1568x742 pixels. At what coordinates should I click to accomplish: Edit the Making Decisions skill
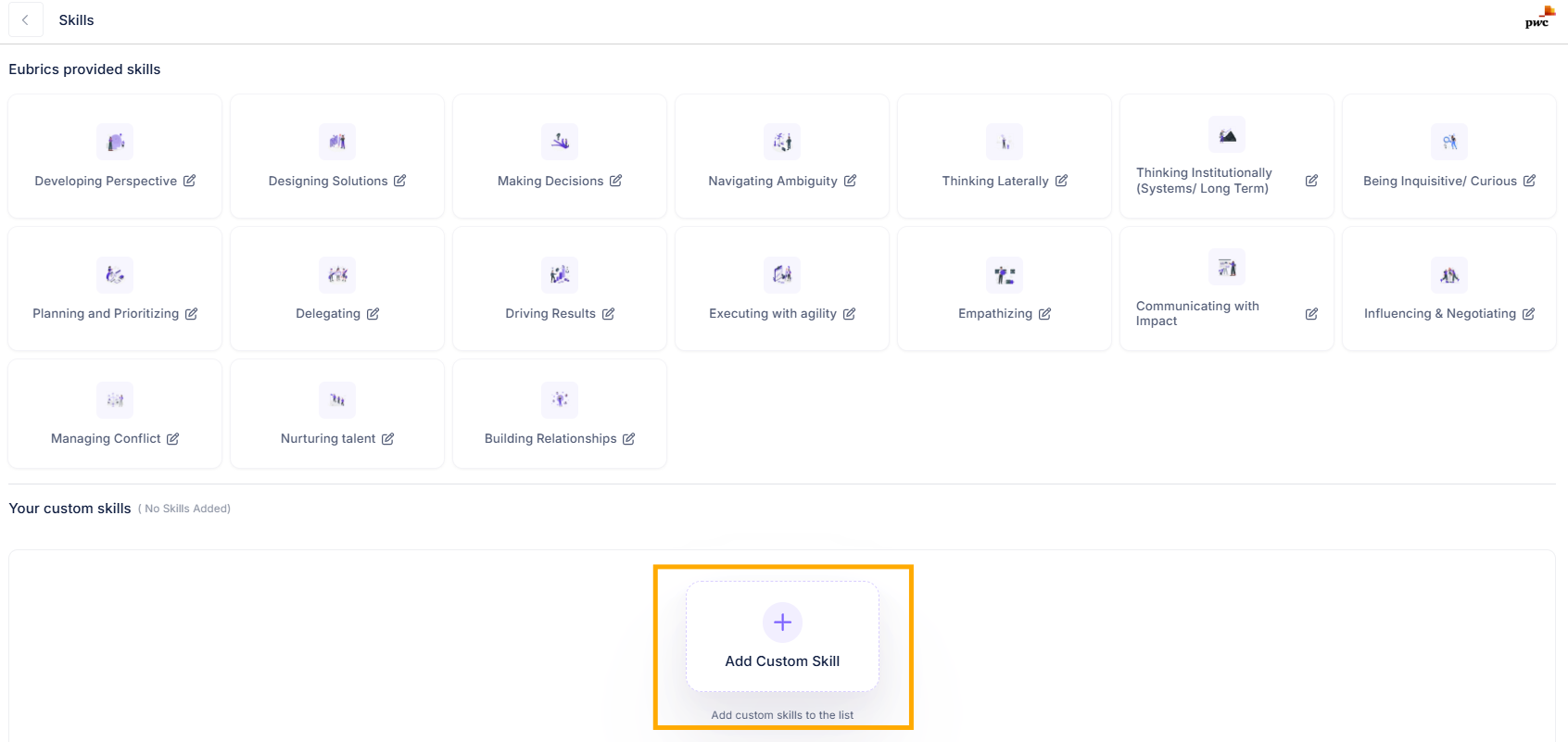point(615,181)
